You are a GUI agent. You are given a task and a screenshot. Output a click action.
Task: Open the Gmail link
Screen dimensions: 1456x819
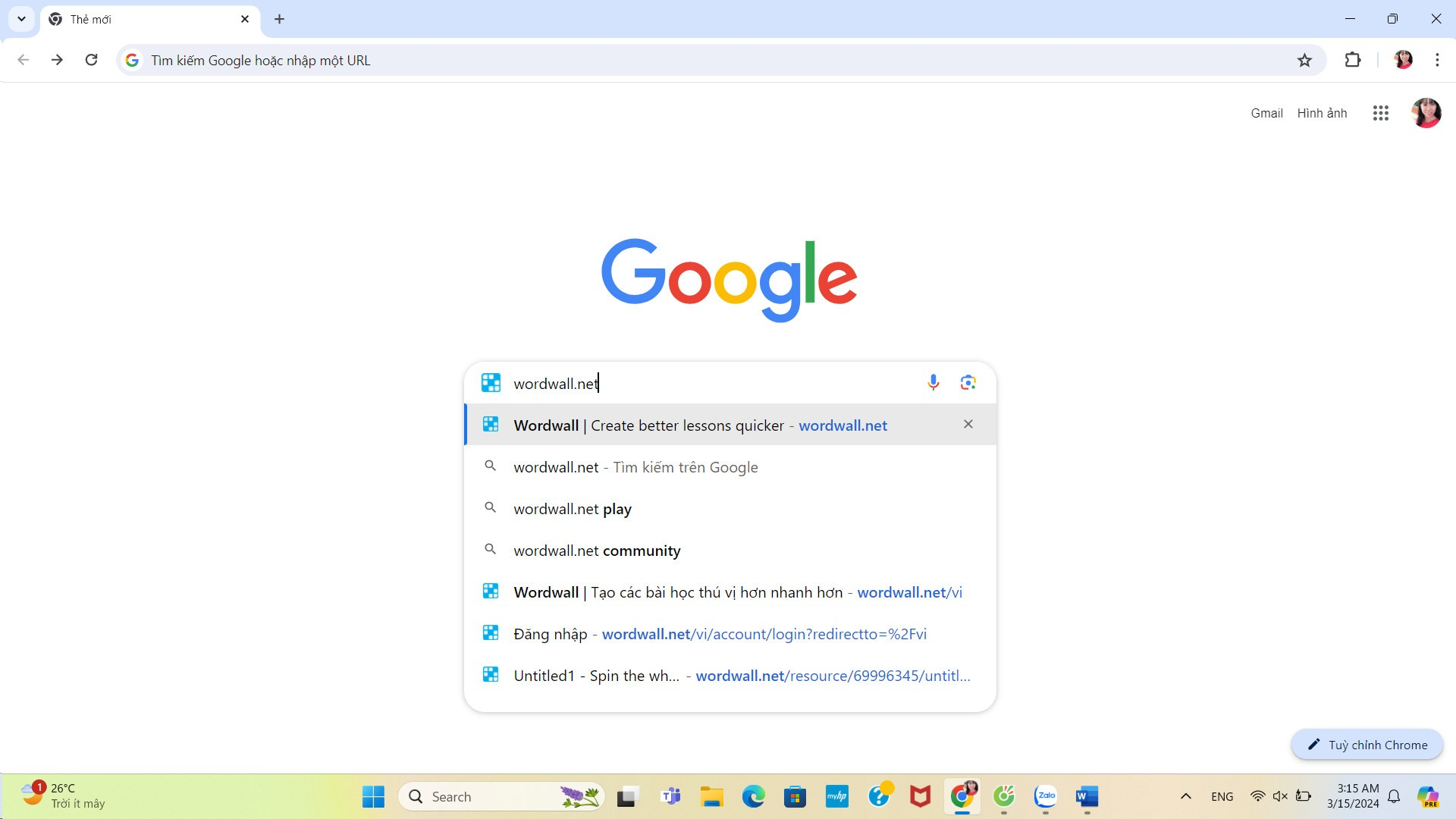[x=1266, y=113]
